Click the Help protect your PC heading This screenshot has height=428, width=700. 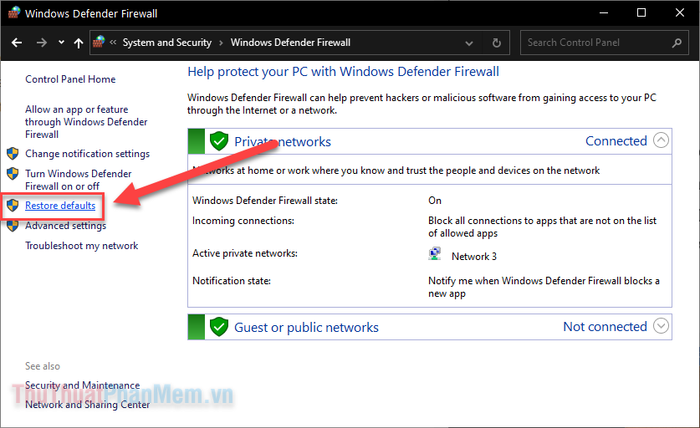coord(343,71)
